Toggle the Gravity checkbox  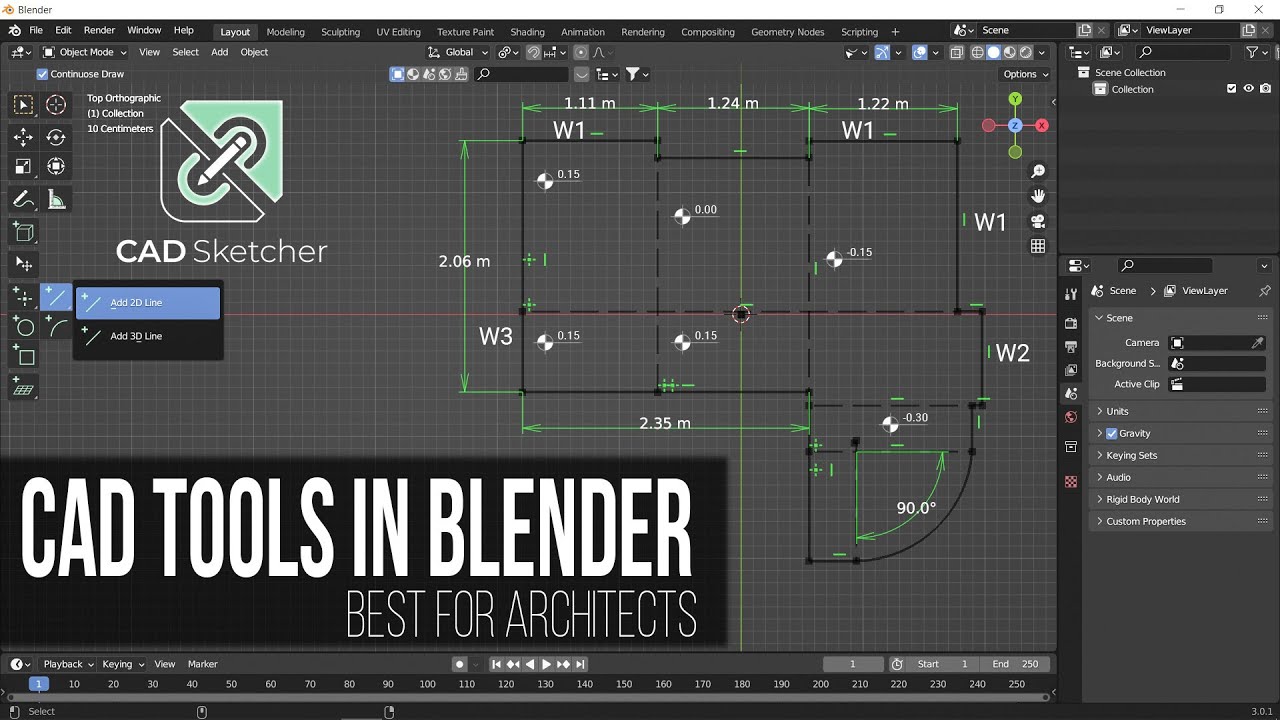point(1111,433)
